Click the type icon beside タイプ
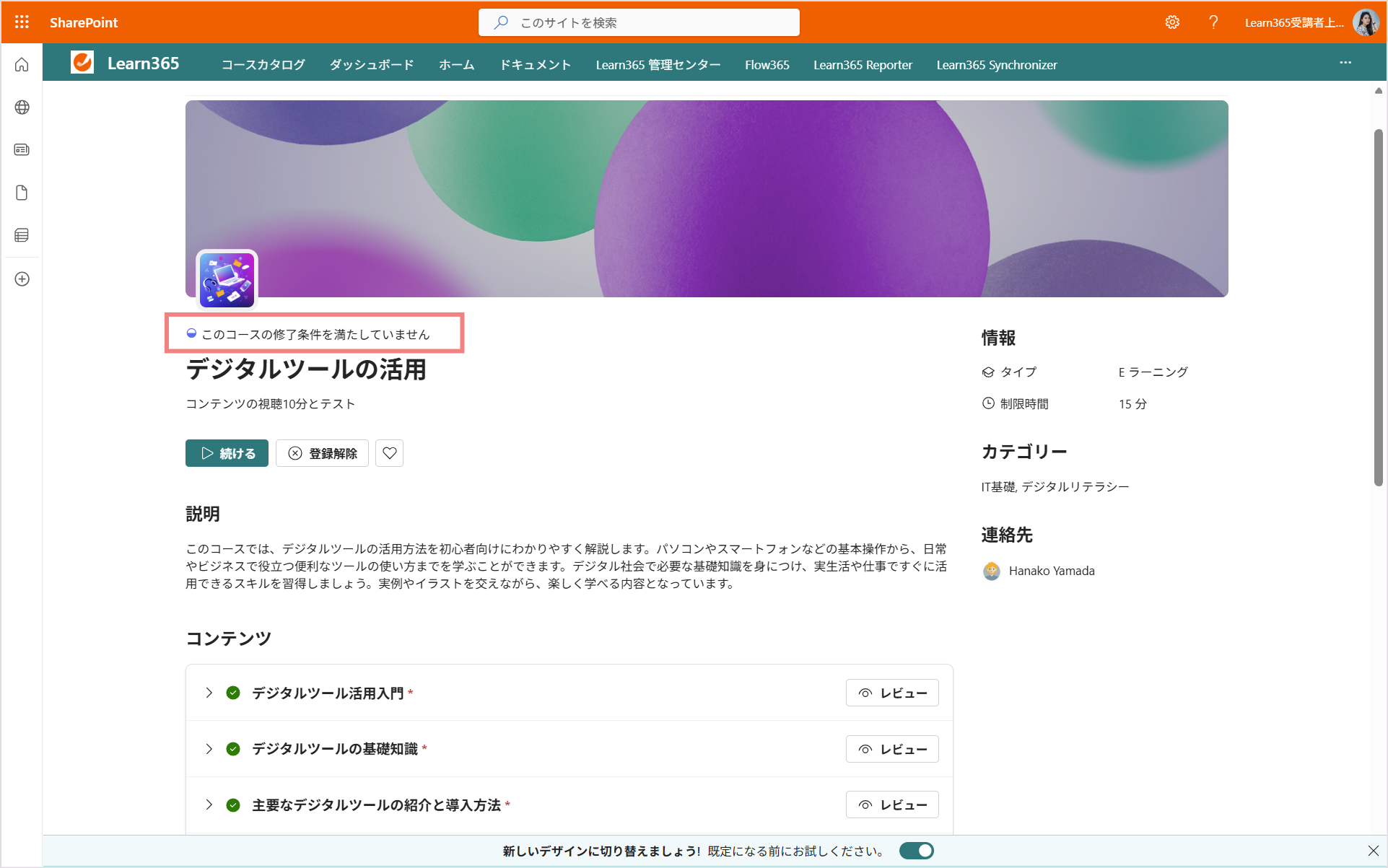Viewport: 1388px width, 868px height. coord(988,372)
